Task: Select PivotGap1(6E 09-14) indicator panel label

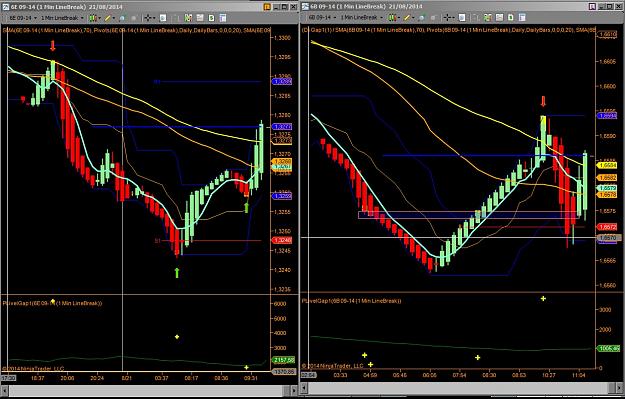Action: pyautogui.click(x=52, y=303)
